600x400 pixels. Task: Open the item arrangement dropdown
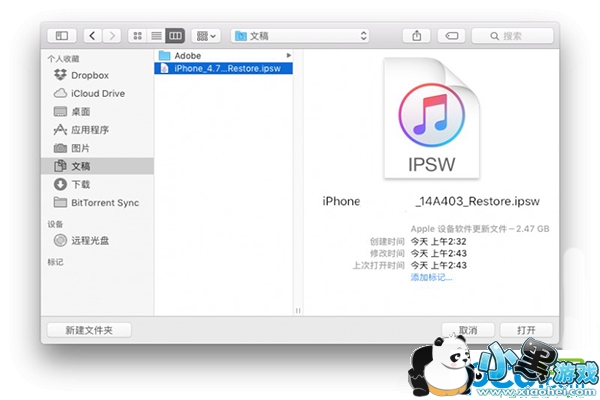click(x=206, y=36)
